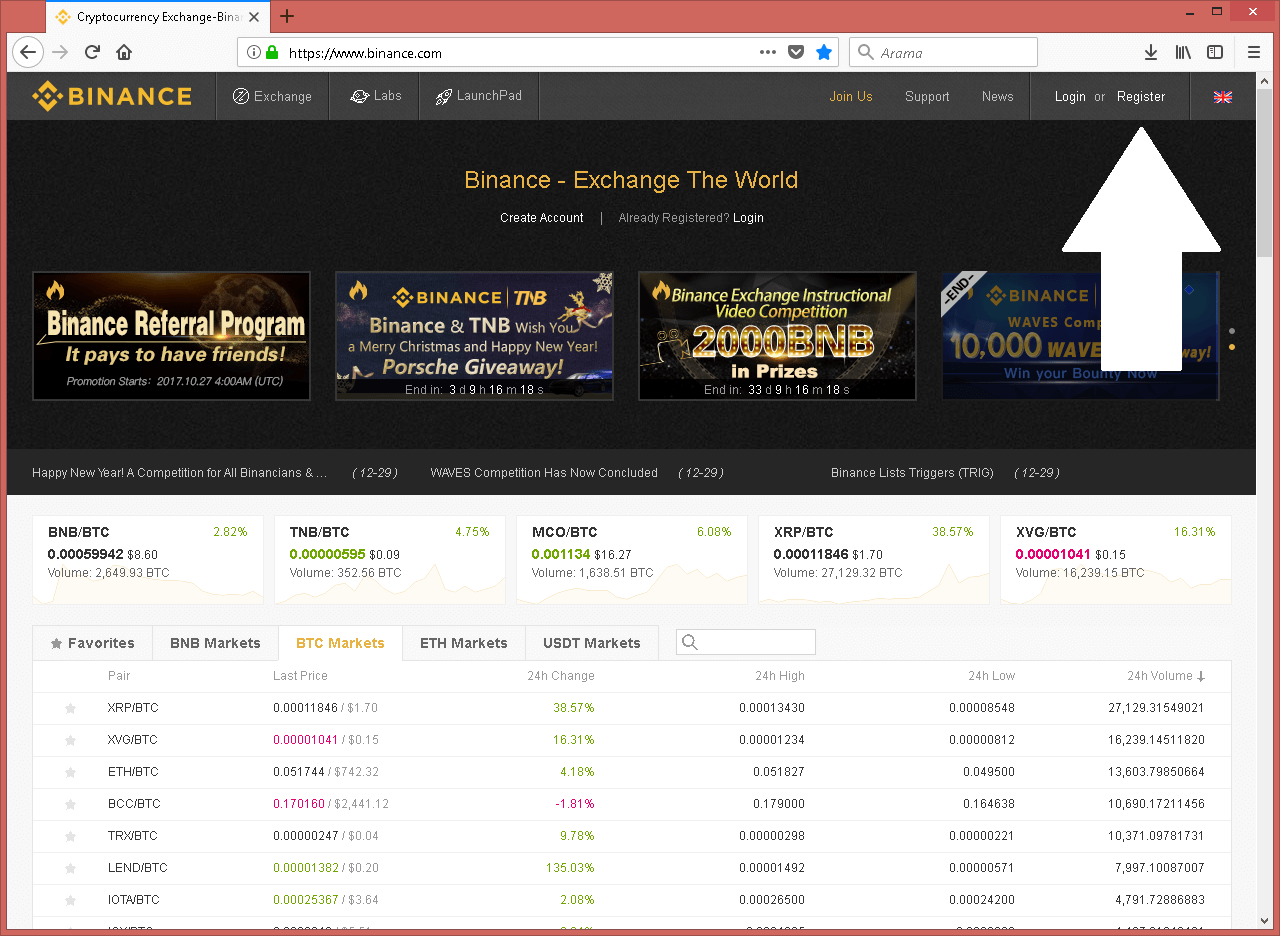Open WAVES Competition Has Now Concluded announcement
This screenshot has height=936, width=1280.
tap(544, 473)
